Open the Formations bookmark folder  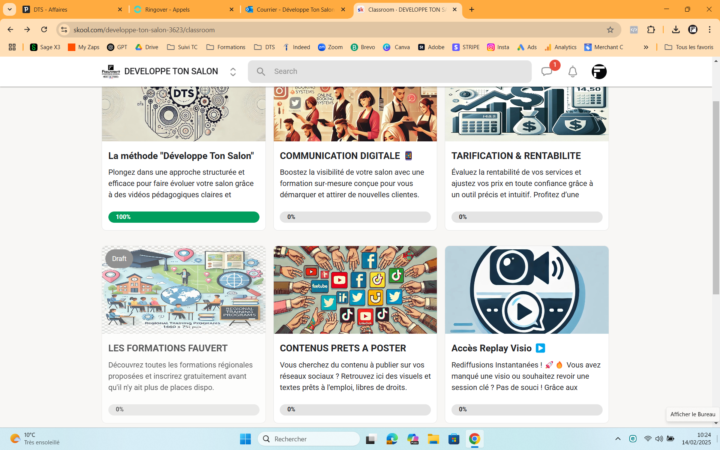tap(225, 47)
